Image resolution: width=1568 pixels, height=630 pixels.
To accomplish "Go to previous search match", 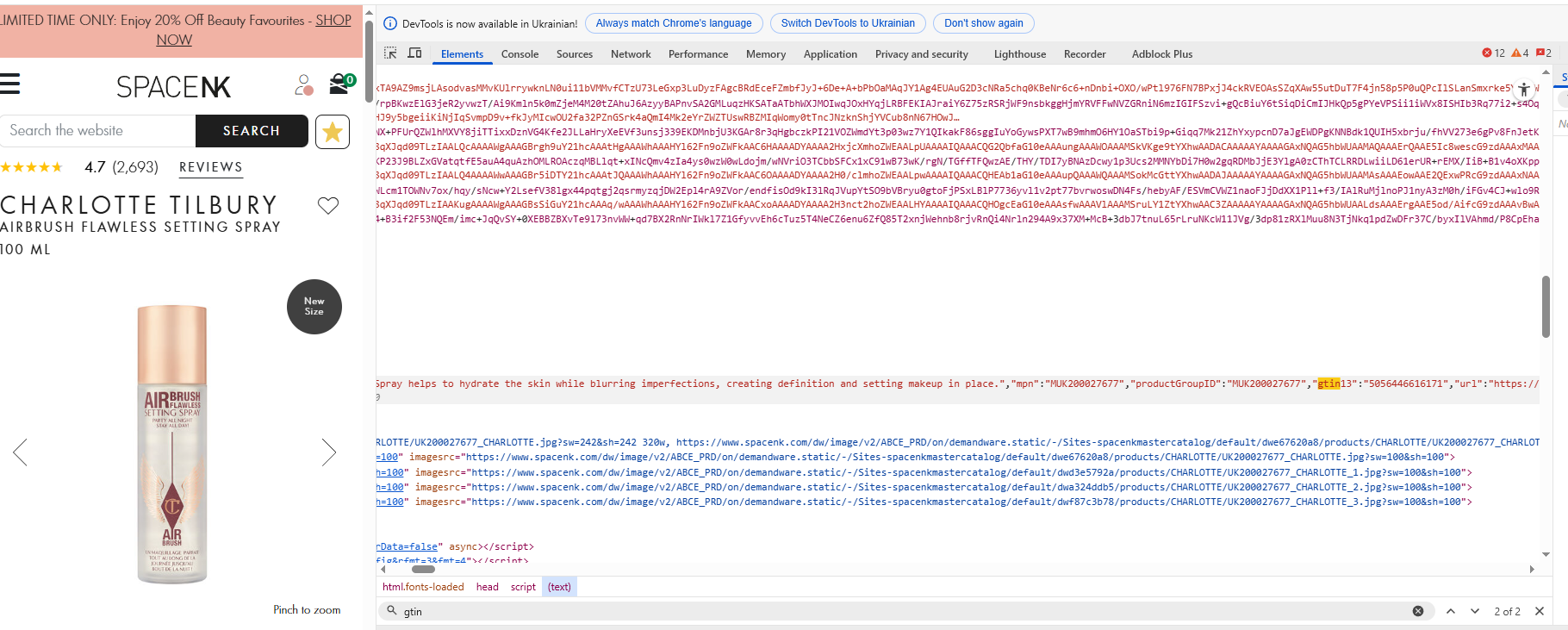I will point(1451,611).
